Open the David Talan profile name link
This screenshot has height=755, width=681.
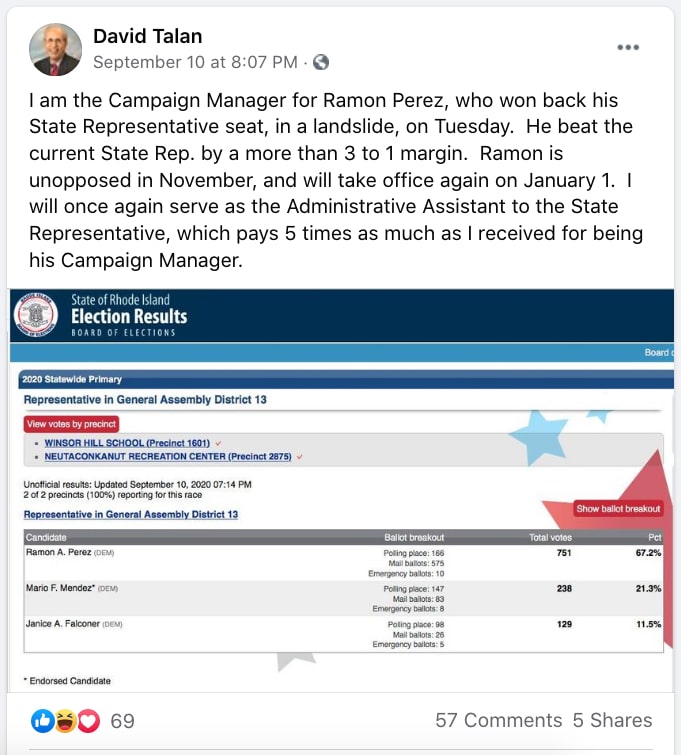(x=147, y=36)
